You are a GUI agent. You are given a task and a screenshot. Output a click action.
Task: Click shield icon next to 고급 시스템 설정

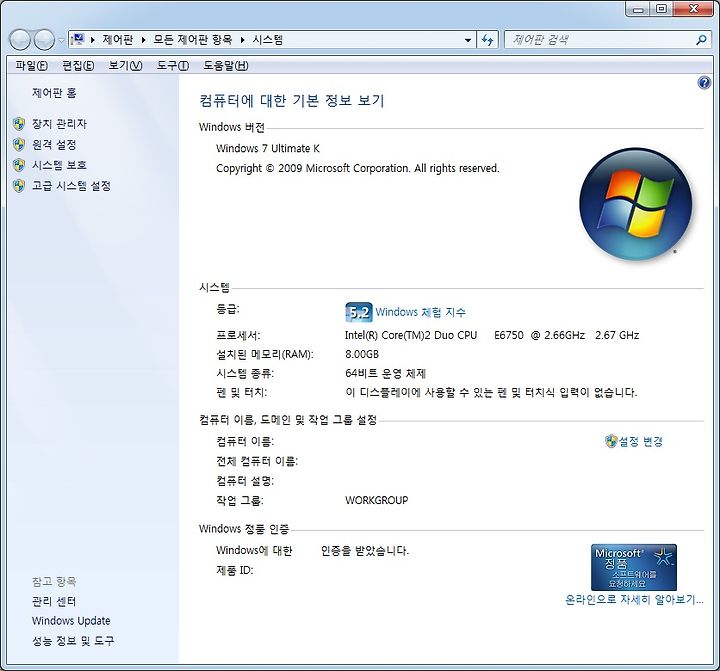coord(19,186)
